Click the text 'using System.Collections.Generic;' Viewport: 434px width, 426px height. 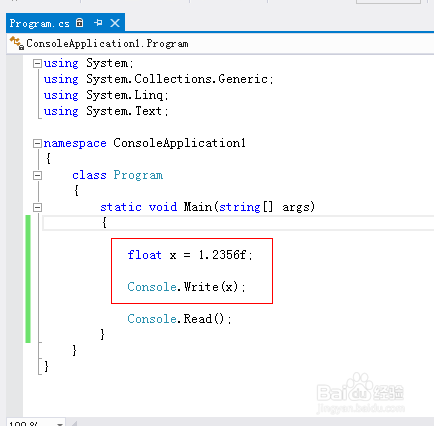pyautogui.click(x=159, y=79)
